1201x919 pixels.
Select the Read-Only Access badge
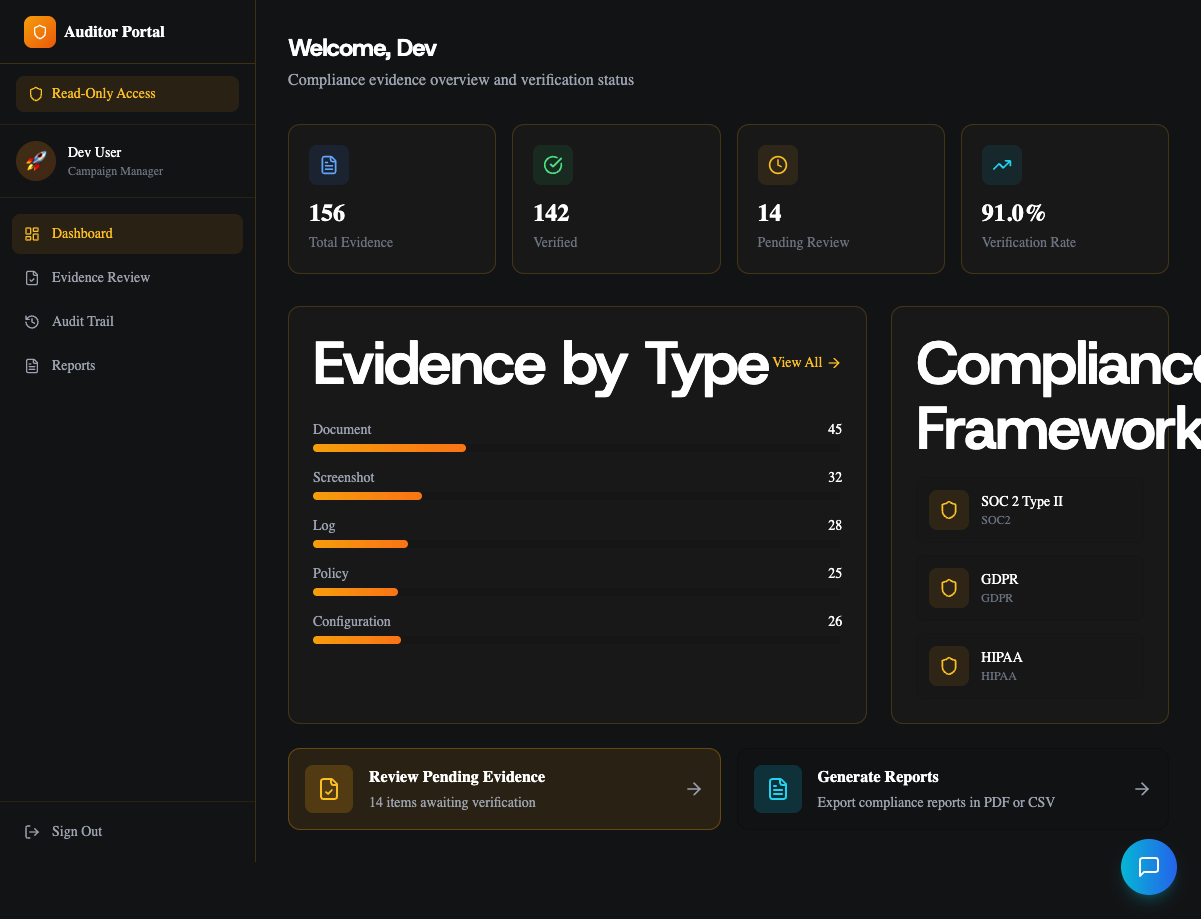pos(127,93)
